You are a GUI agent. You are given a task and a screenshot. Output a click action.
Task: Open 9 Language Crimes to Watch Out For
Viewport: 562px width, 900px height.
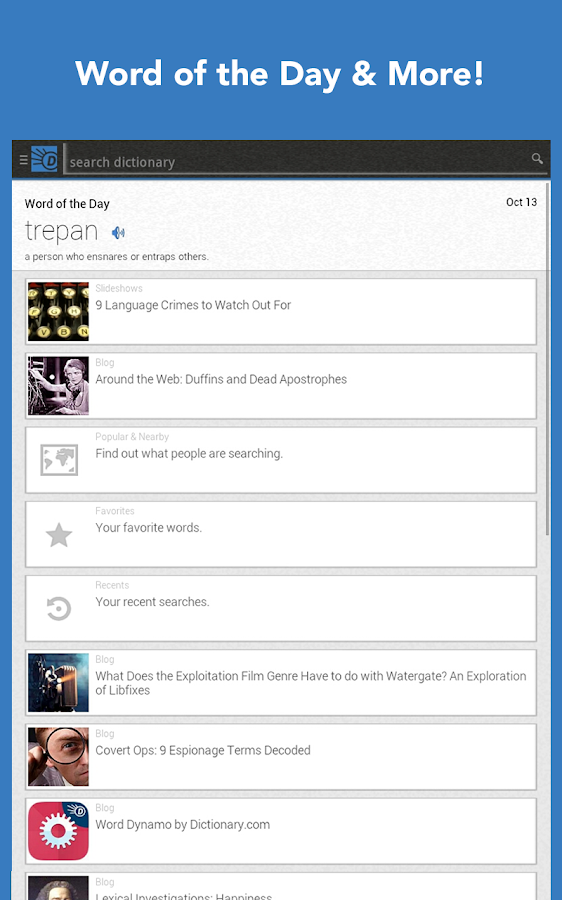281,312
